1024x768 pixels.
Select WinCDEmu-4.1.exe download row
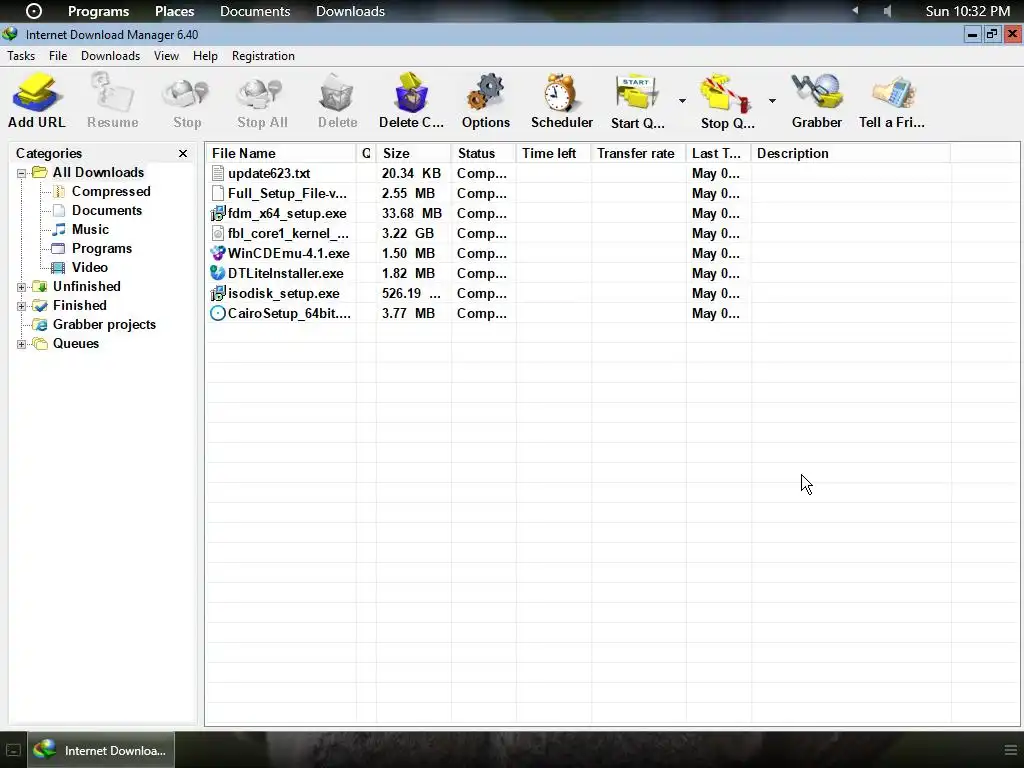tap(611, 253)
